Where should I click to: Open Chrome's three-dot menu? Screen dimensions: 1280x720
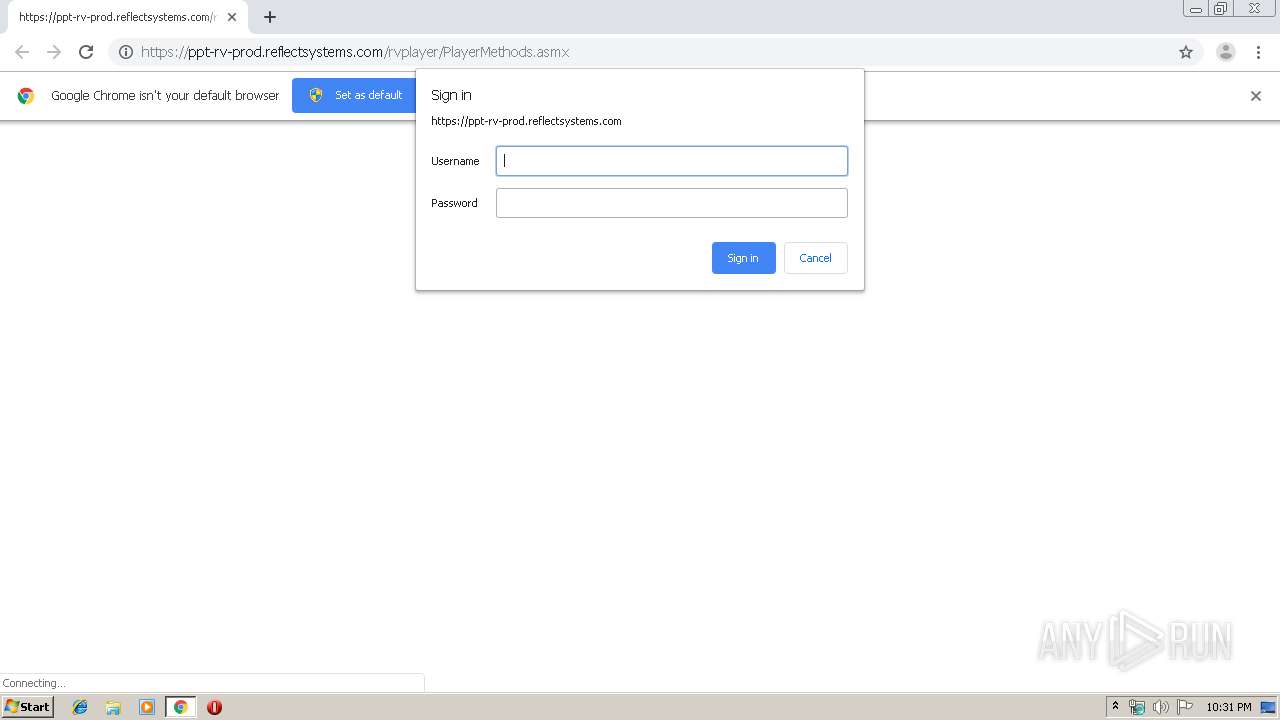coord(1258,52)
